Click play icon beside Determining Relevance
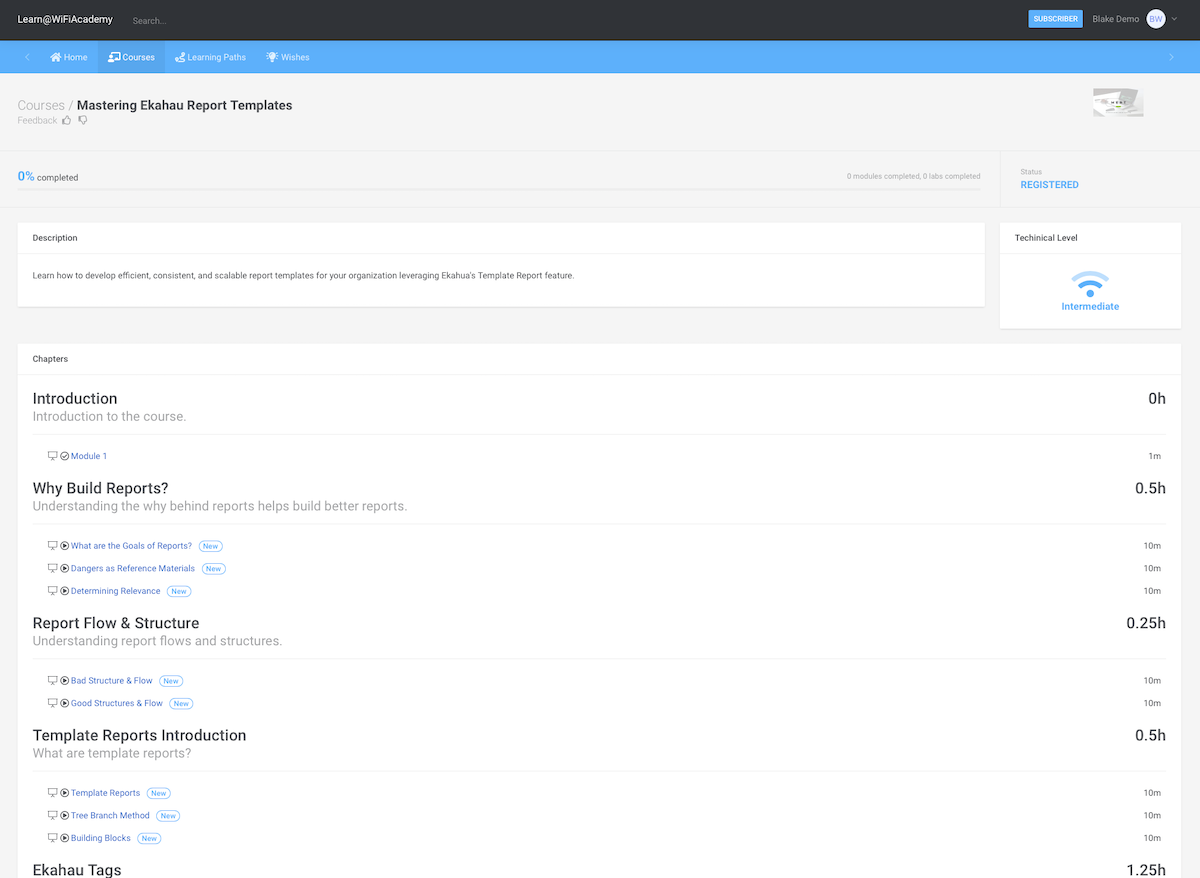 point(65,591)
